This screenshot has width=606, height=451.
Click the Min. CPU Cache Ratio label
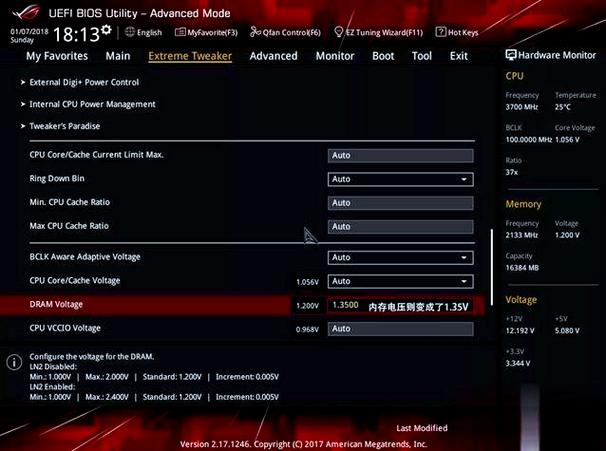tap(70, 202)
